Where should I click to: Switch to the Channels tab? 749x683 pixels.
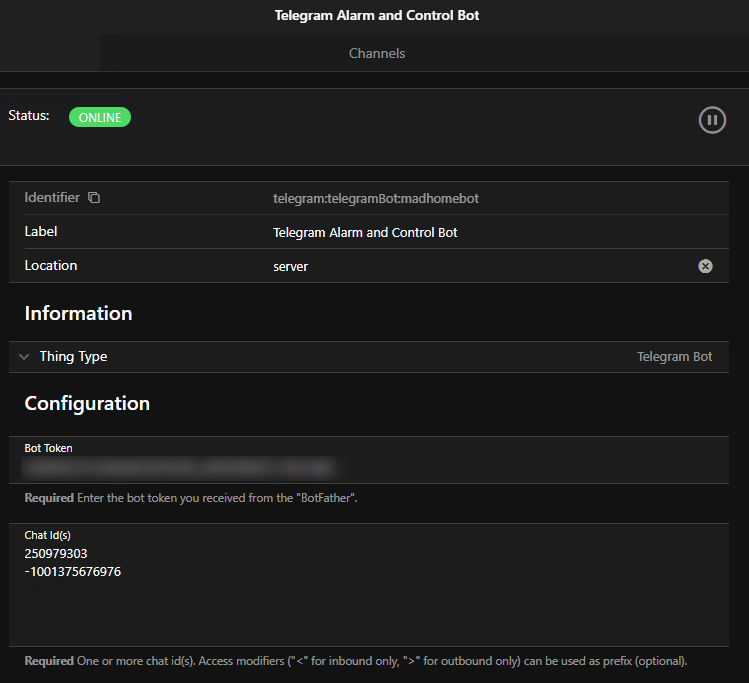(377, 53)
